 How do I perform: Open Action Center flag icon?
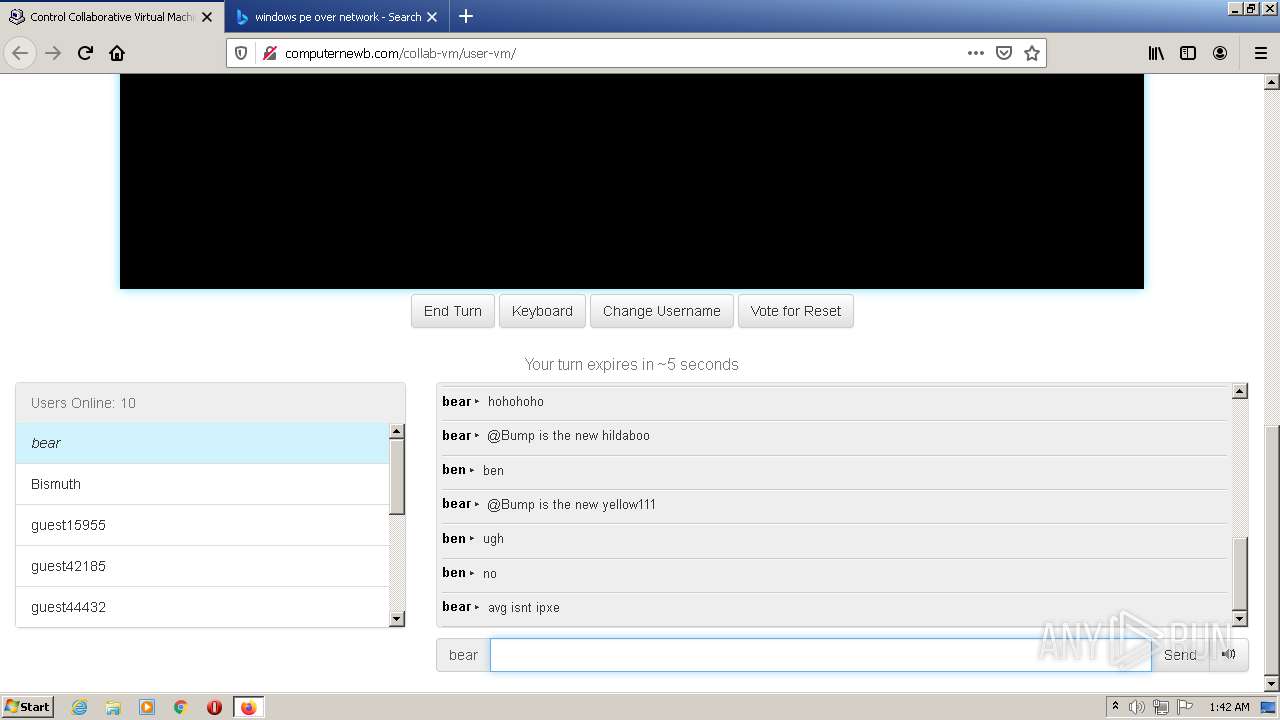1183,707
